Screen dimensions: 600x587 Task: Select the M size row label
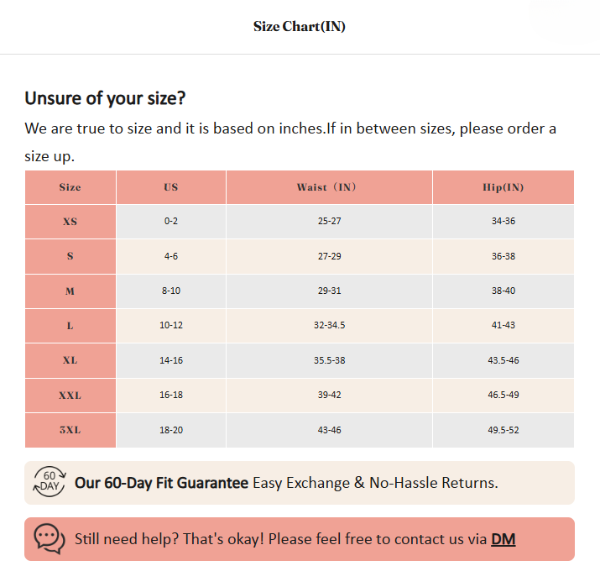click(70, 291)
